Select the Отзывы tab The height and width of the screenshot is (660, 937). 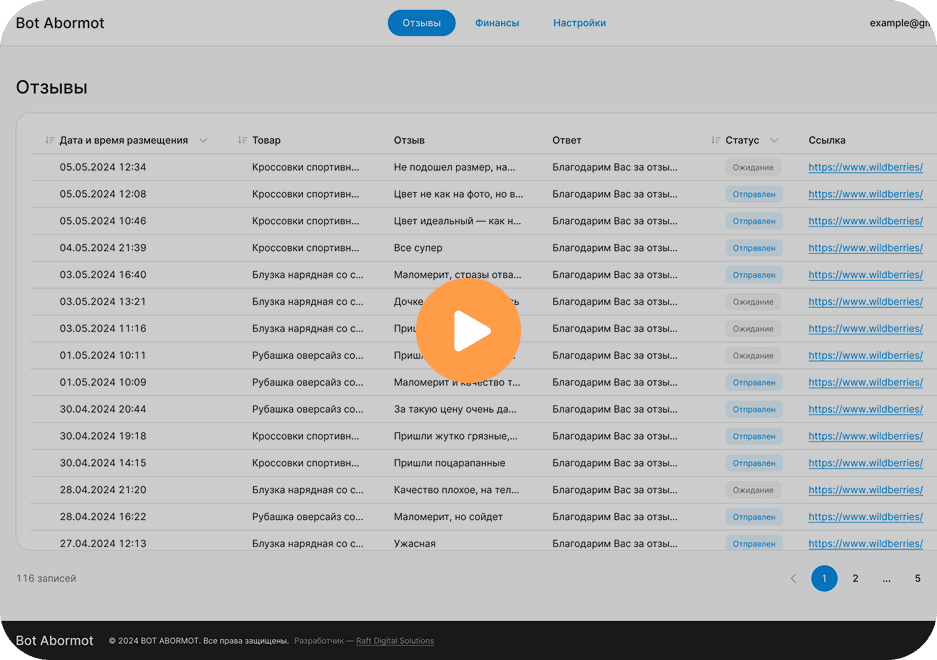point(421,23)
